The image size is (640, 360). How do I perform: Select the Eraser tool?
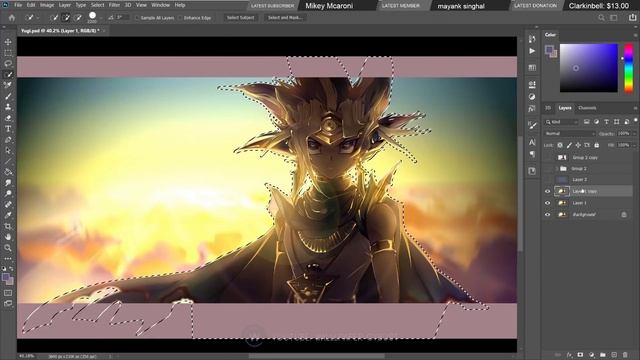(x=8, y=118)
